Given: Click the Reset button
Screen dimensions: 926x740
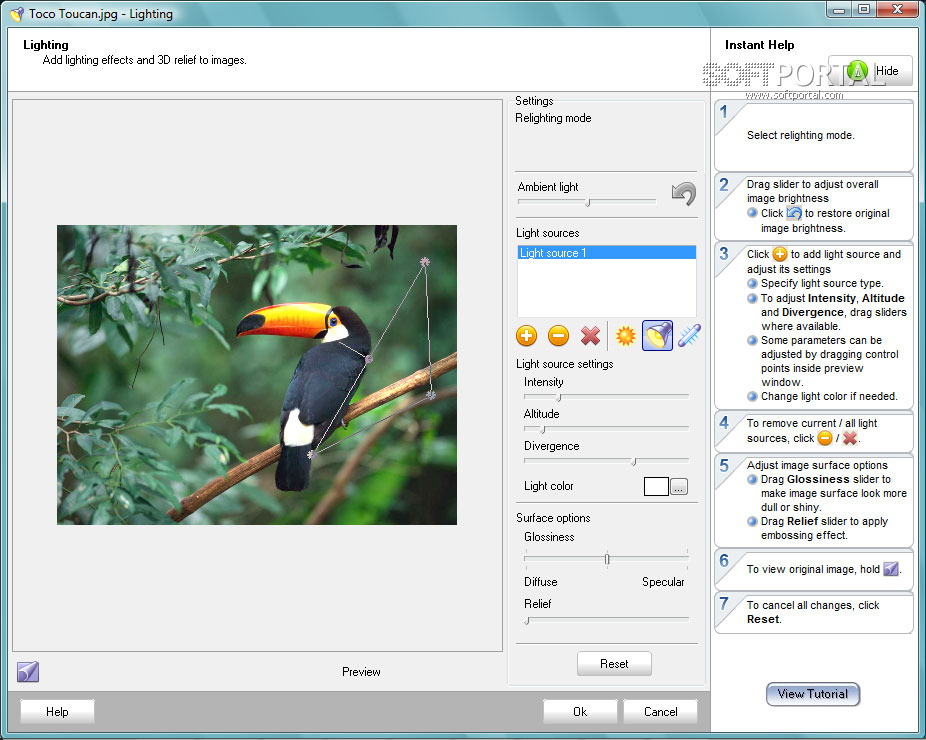Looking at the screenshot, I should (x=614, y=664).
